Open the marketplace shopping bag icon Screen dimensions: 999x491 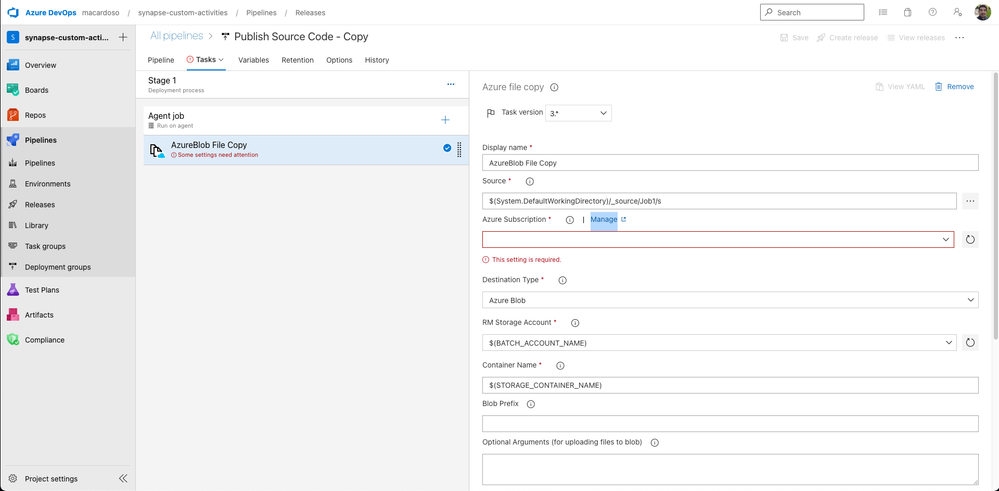click(908, 12)
